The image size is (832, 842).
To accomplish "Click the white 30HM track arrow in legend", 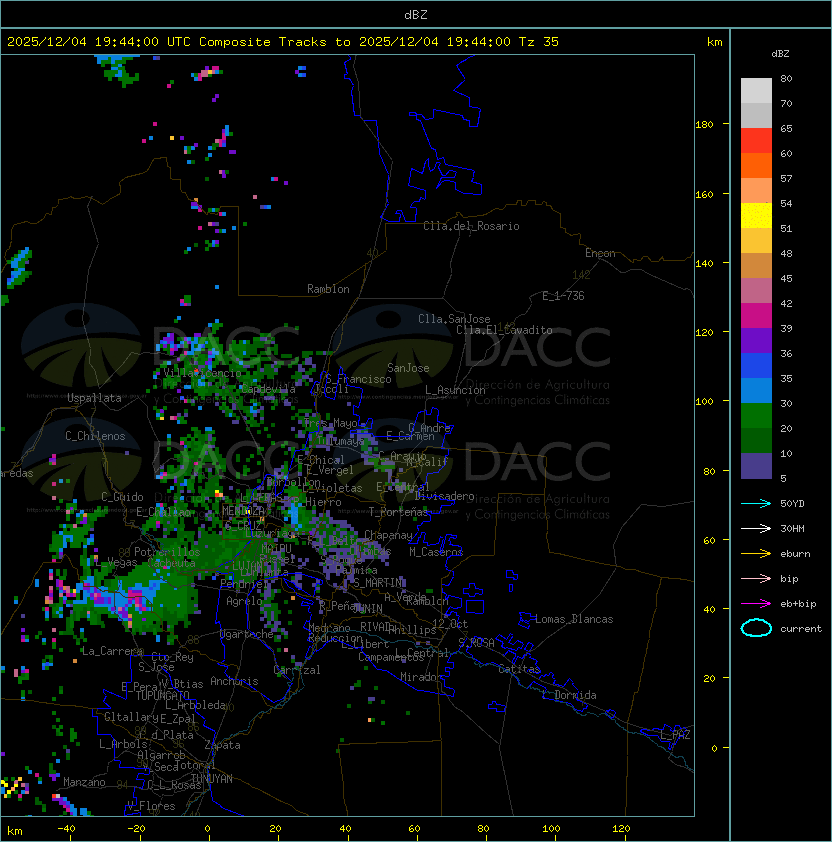I will [x=756, y=529].
